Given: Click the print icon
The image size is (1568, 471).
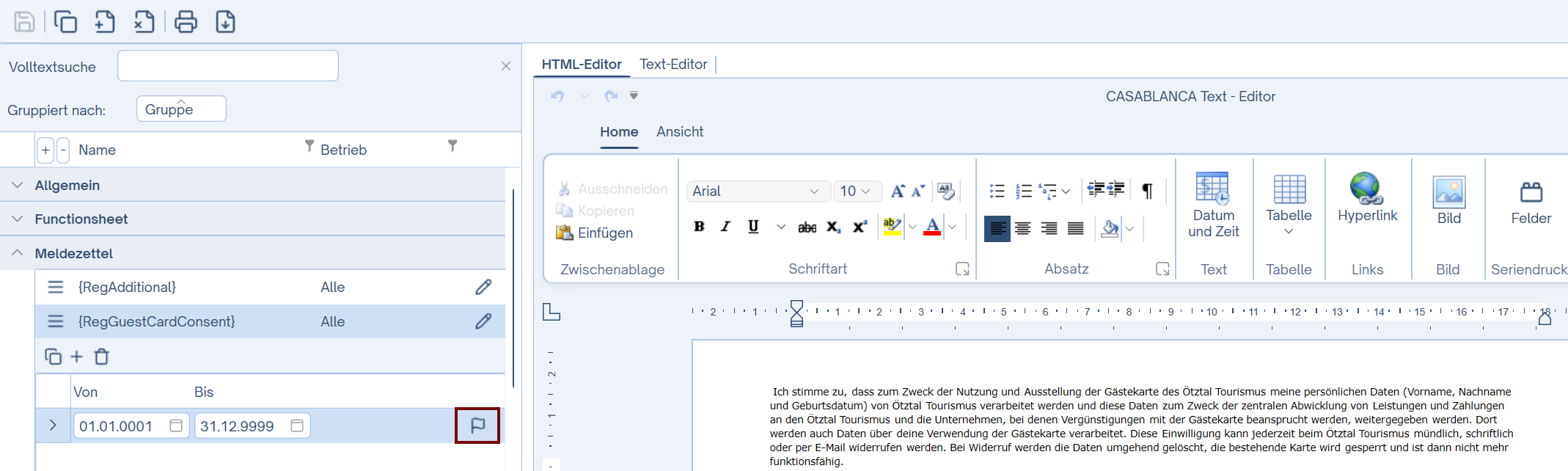Looking at the screenshot, I should [186, 22].
